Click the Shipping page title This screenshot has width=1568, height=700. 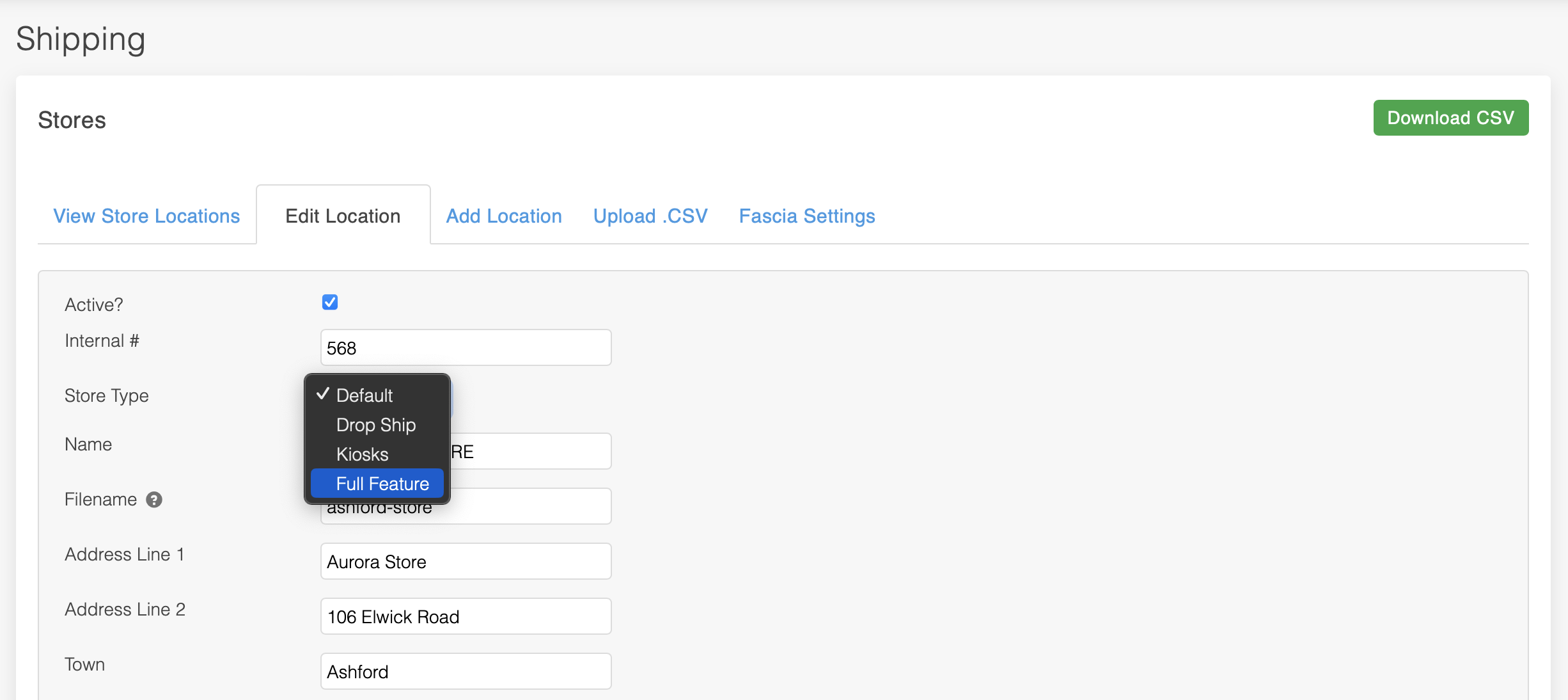81,39
